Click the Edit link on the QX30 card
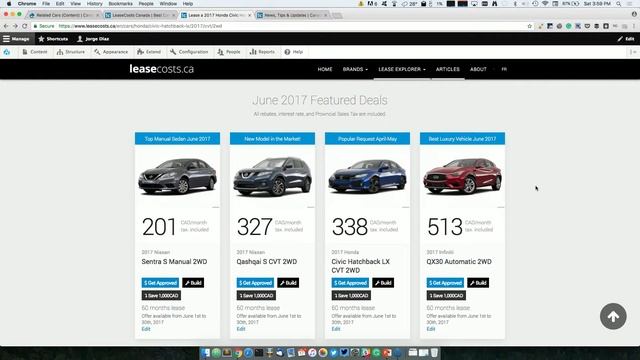Image resolution: width=640 pixels, height=360 pixels. [x=431, y=329]
